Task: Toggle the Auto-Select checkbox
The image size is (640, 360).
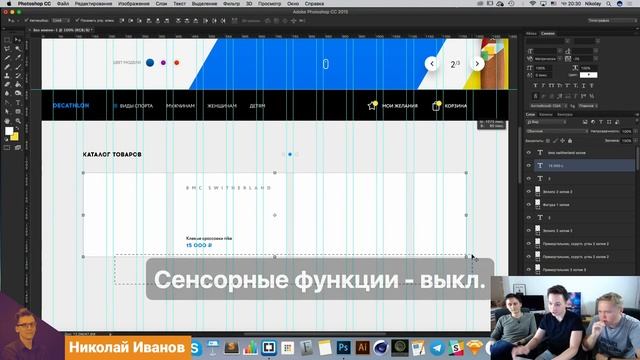Action: (x=27, y=20)
